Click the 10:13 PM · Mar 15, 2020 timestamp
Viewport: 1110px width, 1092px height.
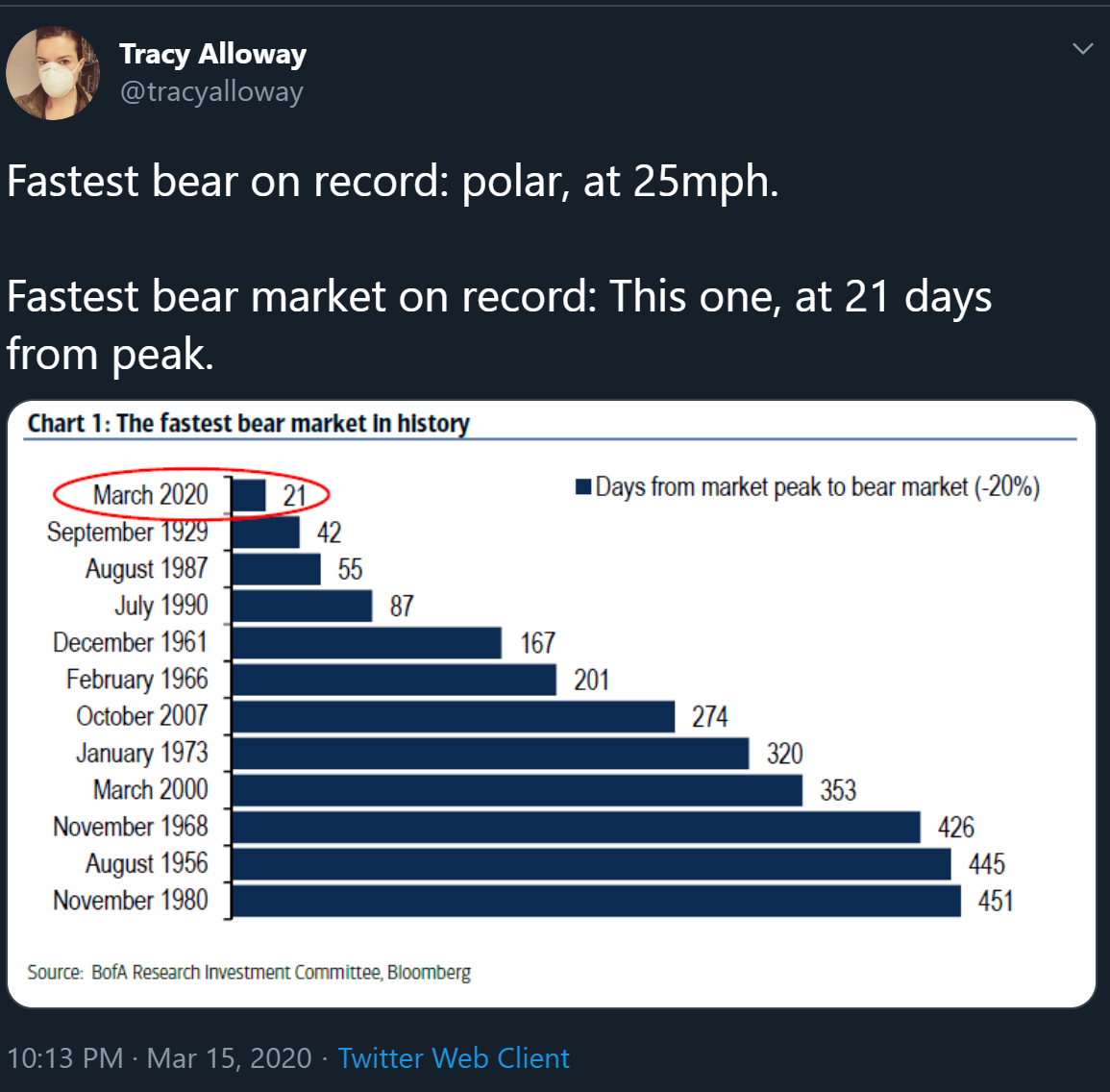coord(160,1058)
